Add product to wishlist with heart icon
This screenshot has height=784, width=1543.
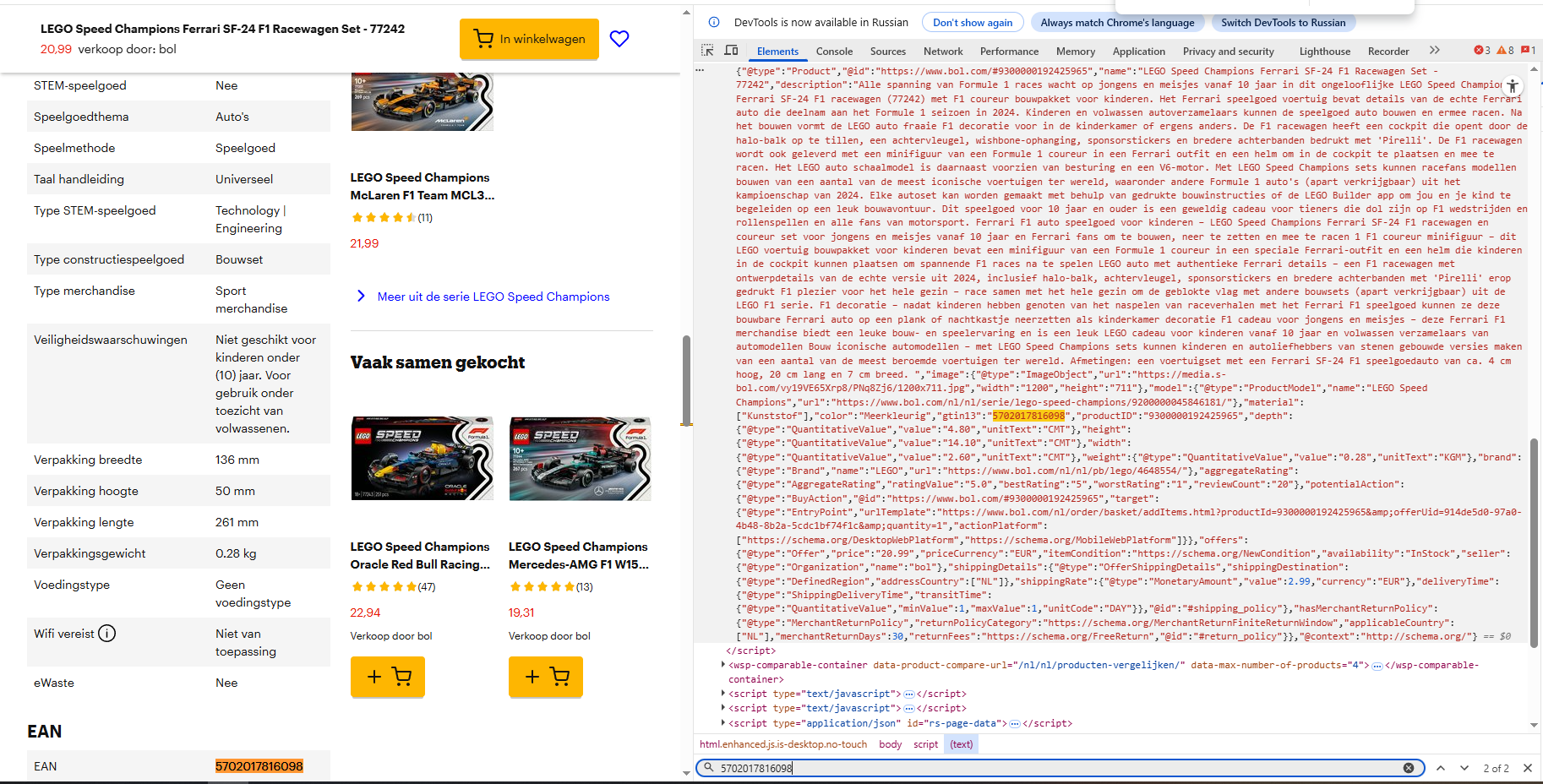619,39
